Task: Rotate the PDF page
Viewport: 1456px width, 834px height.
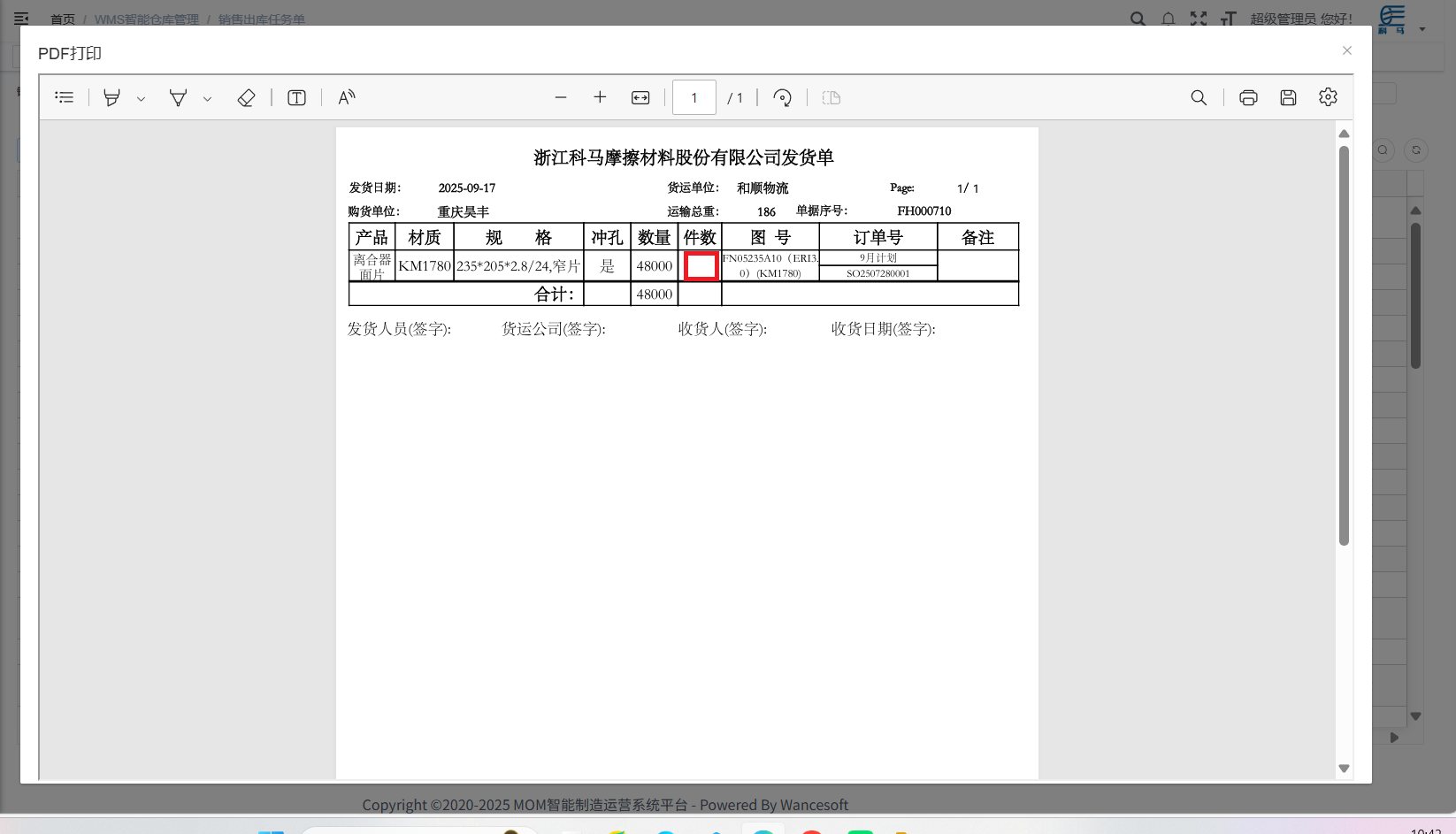Action: point(782,97)
